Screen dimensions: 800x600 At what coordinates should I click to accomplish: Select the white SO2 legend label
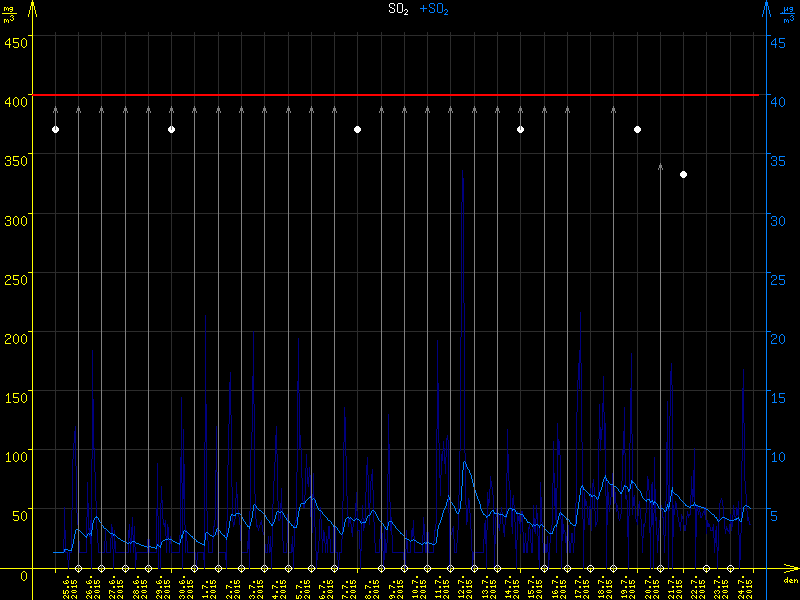click(x=398, y=9)
